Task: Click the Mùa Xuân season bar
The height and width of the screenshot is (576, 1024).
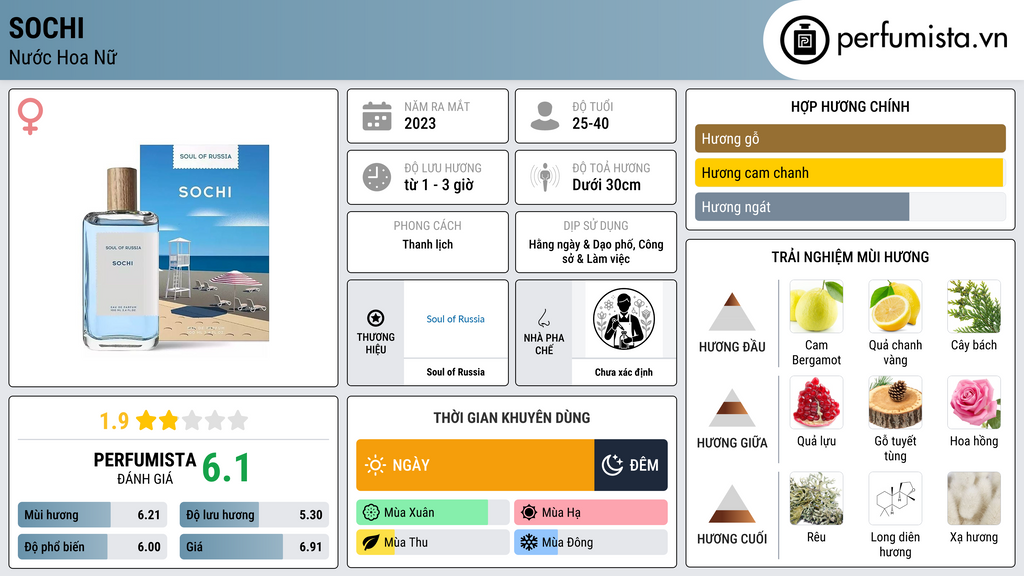Action: click(x=432, y=513)
